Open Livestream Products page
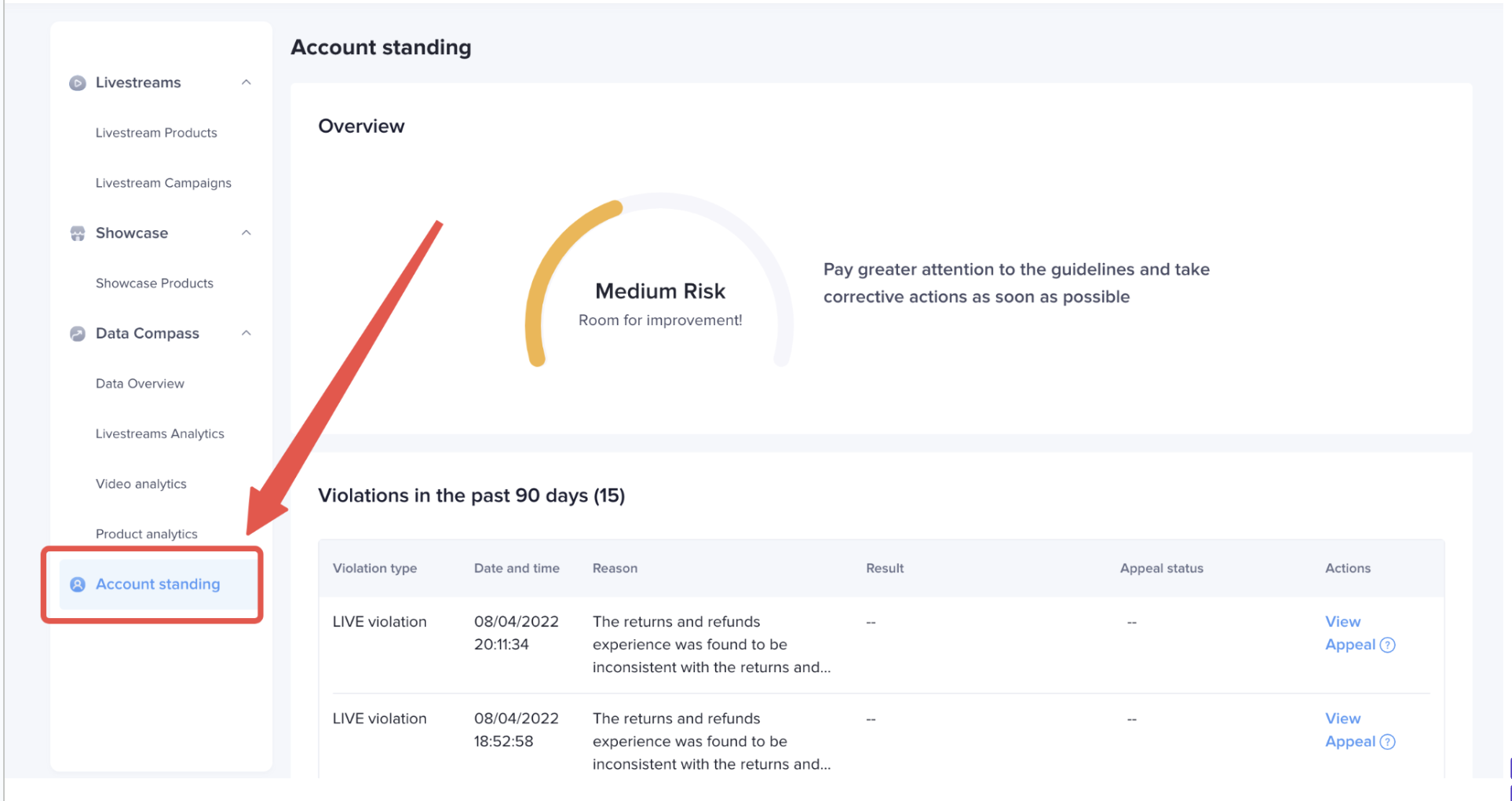This screenshot has width=1512, height=801. (156, 133)
